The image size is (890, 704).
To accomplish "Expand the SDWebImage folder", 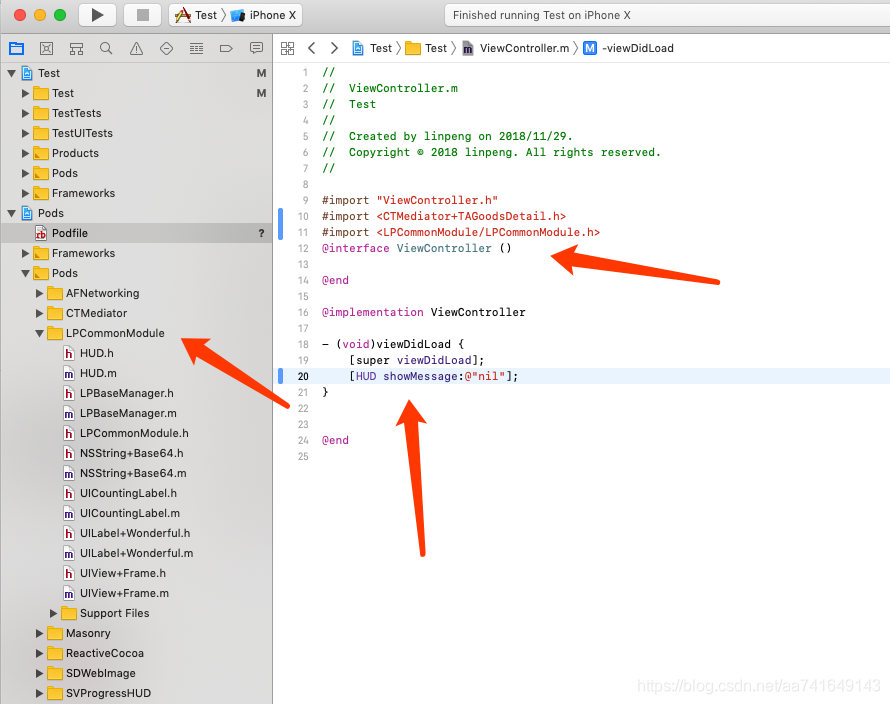I will coord(39,673).
